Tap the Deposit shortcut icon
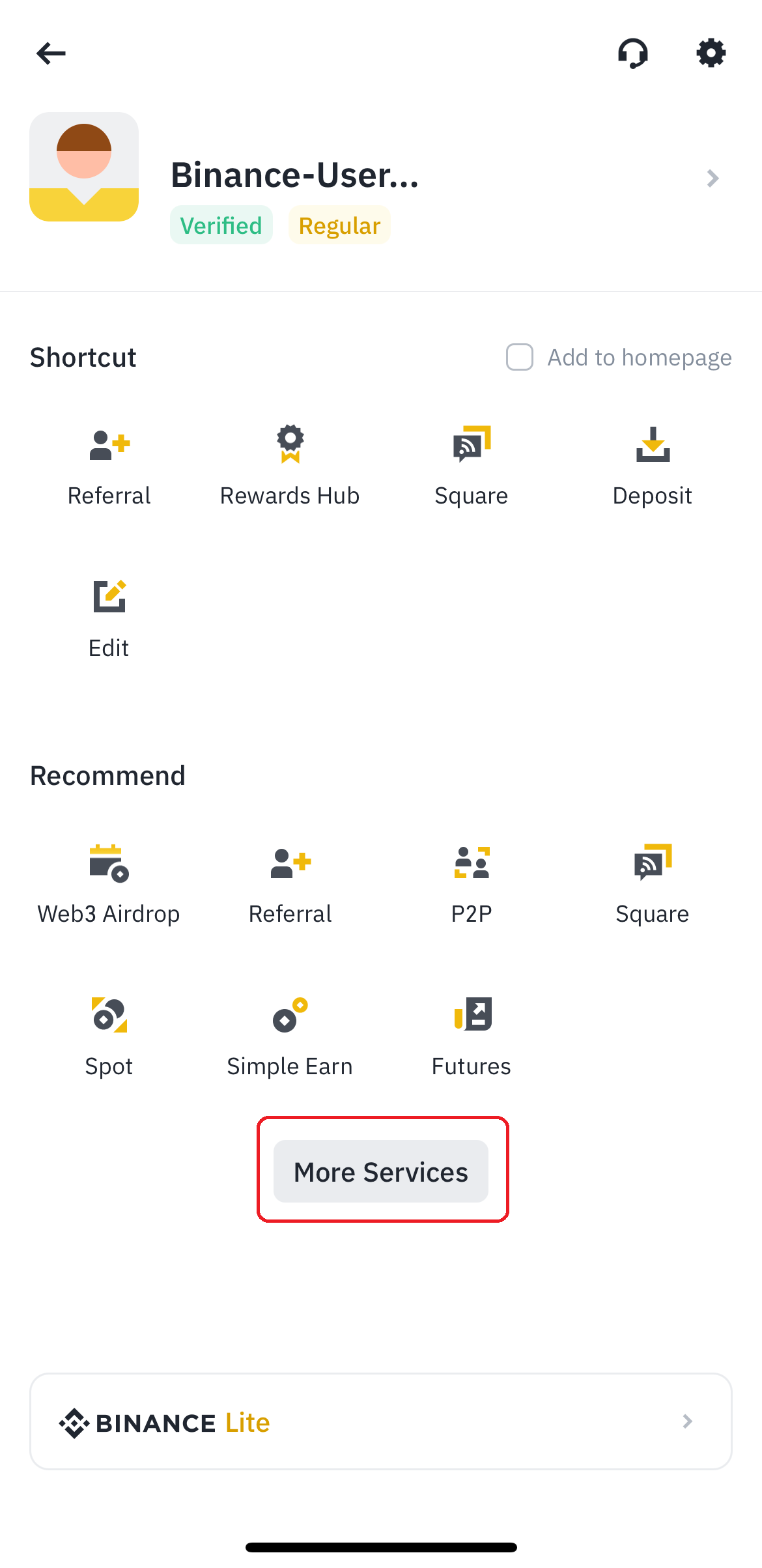This screenshot has height=1568, width=762. point(653,444)
